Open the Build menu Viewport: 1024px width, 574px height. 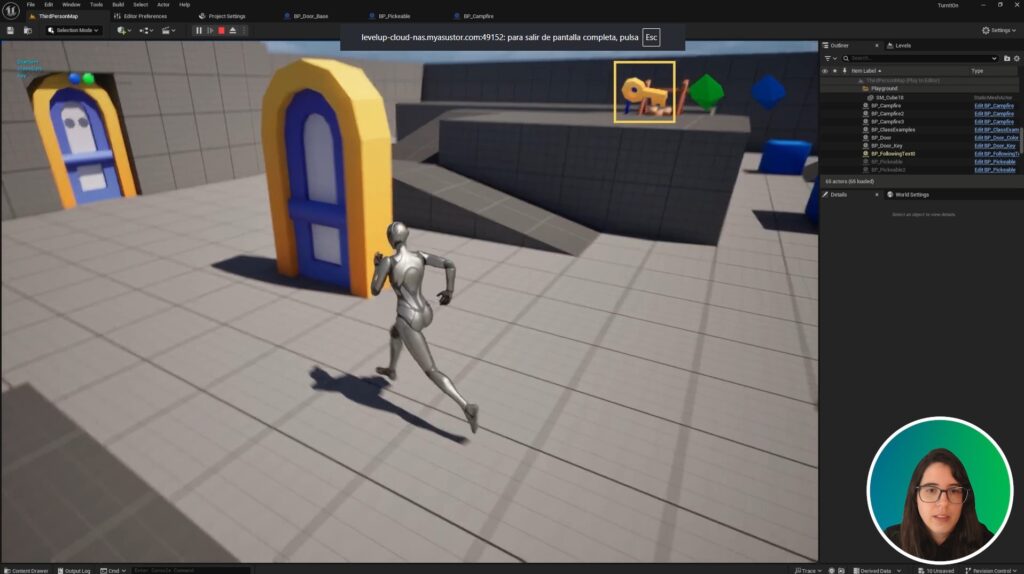(x=118, y=5)
